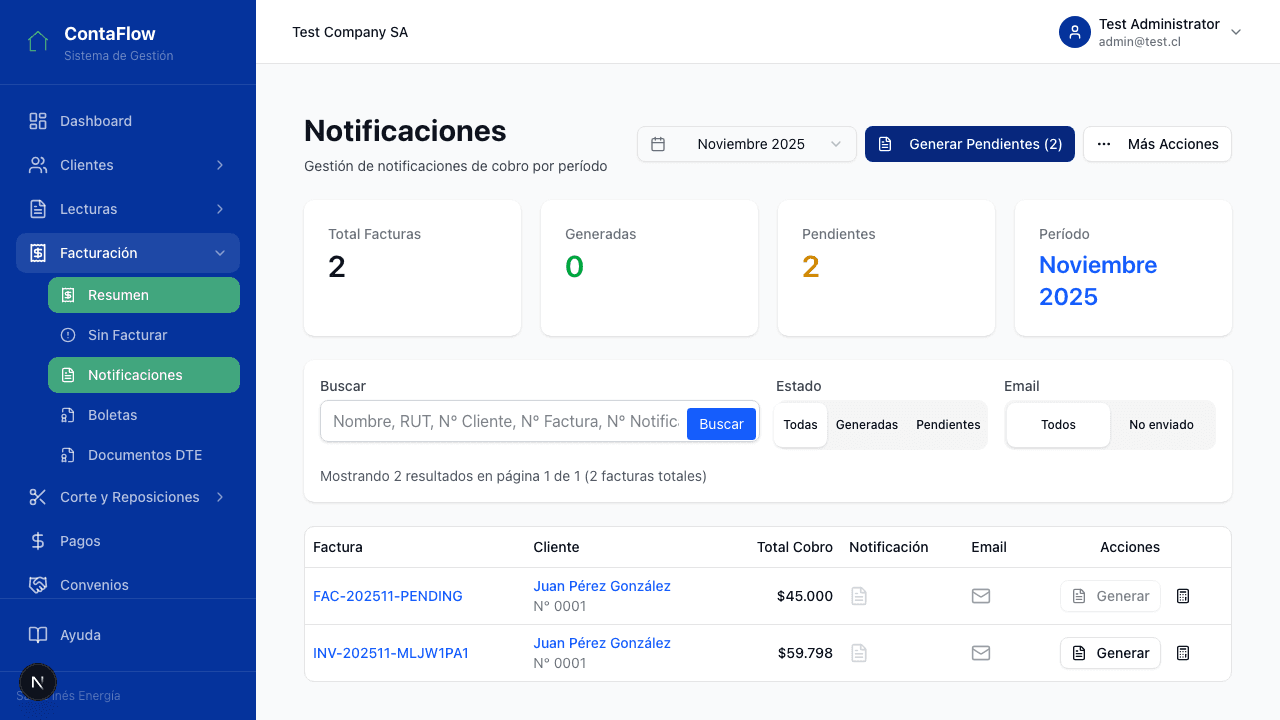This screenshot has height=720, width=1280.
Task: Click the ContaFlow house logo icon
Action: pos(38,42)
